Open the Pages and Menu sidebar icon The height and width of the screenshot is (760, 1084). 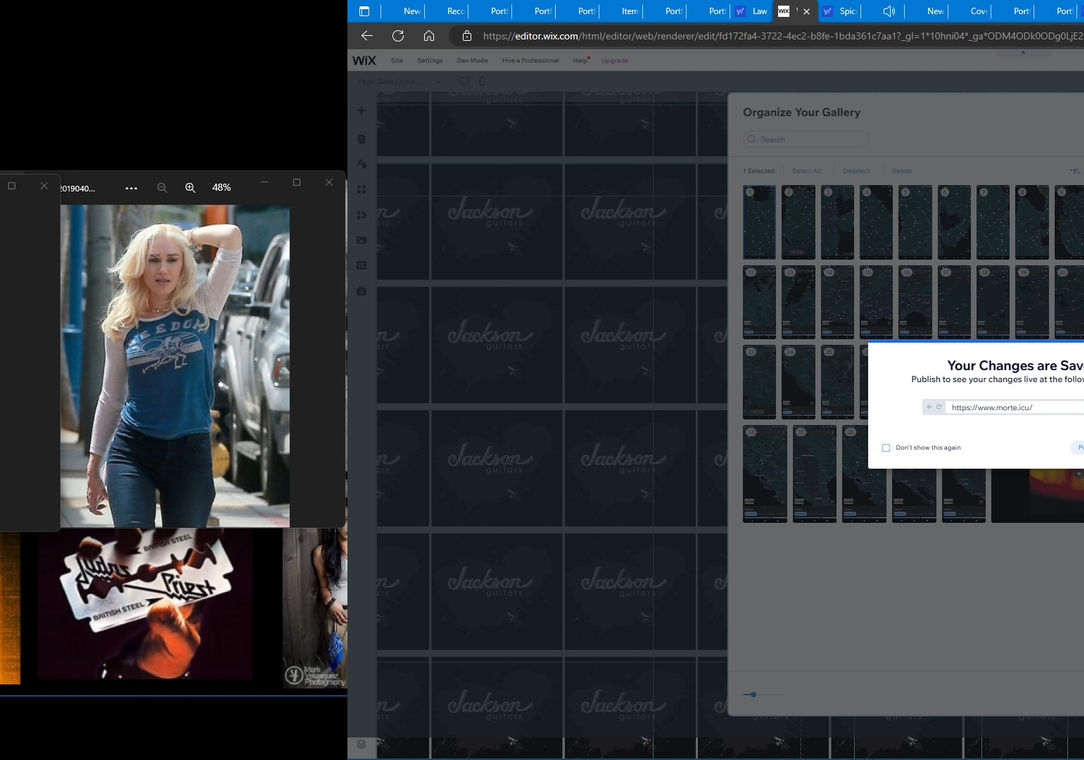(x=362, y=139)
